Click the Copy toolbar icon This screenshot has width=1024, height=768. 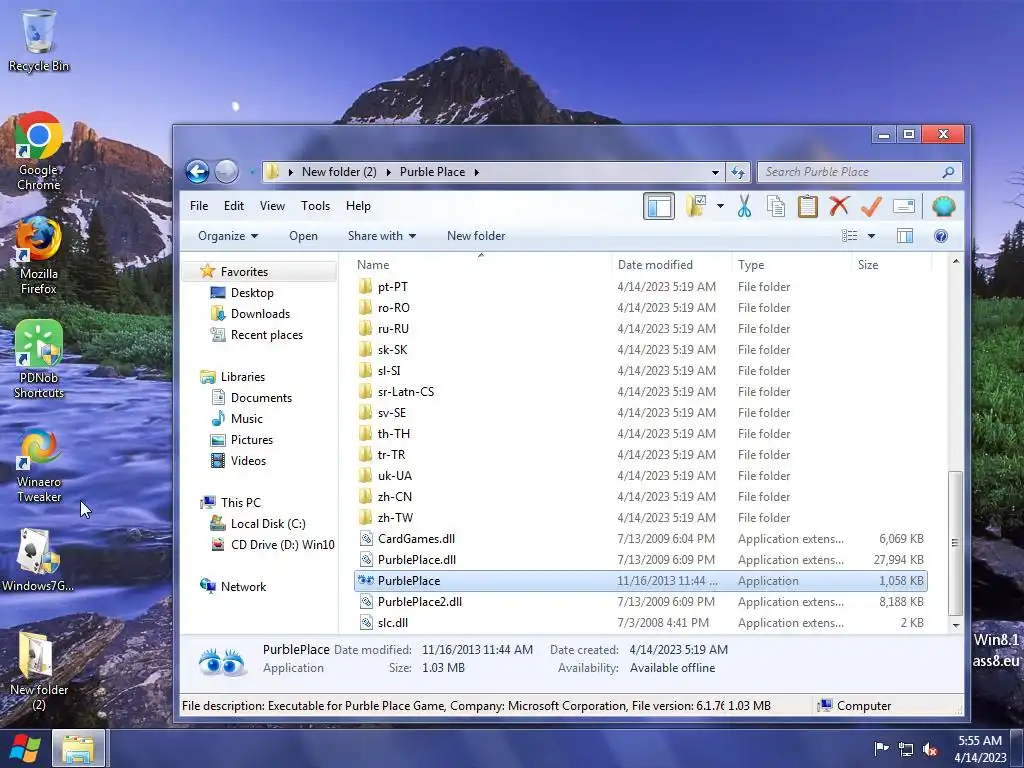click(x=776, y=206)
